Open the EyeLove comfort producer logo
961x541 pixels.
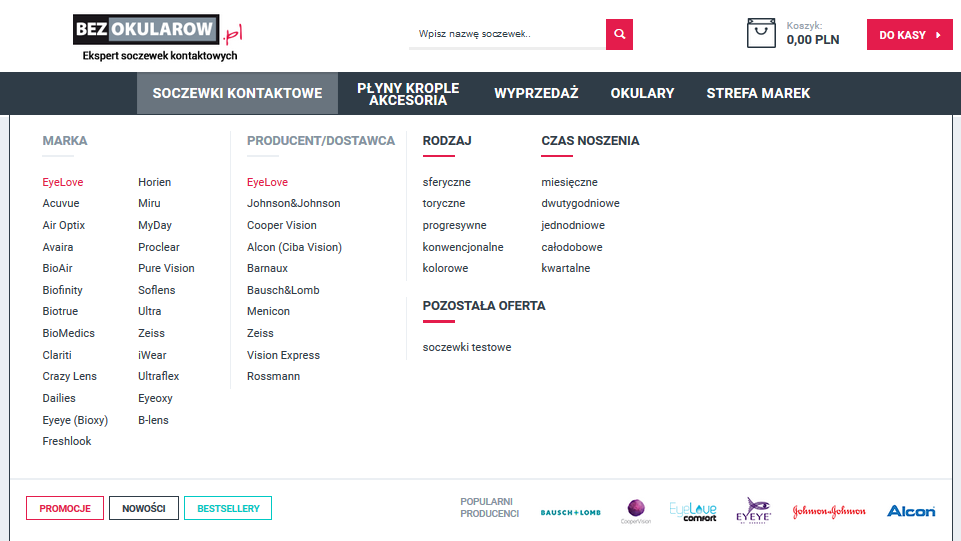[693, 512]
